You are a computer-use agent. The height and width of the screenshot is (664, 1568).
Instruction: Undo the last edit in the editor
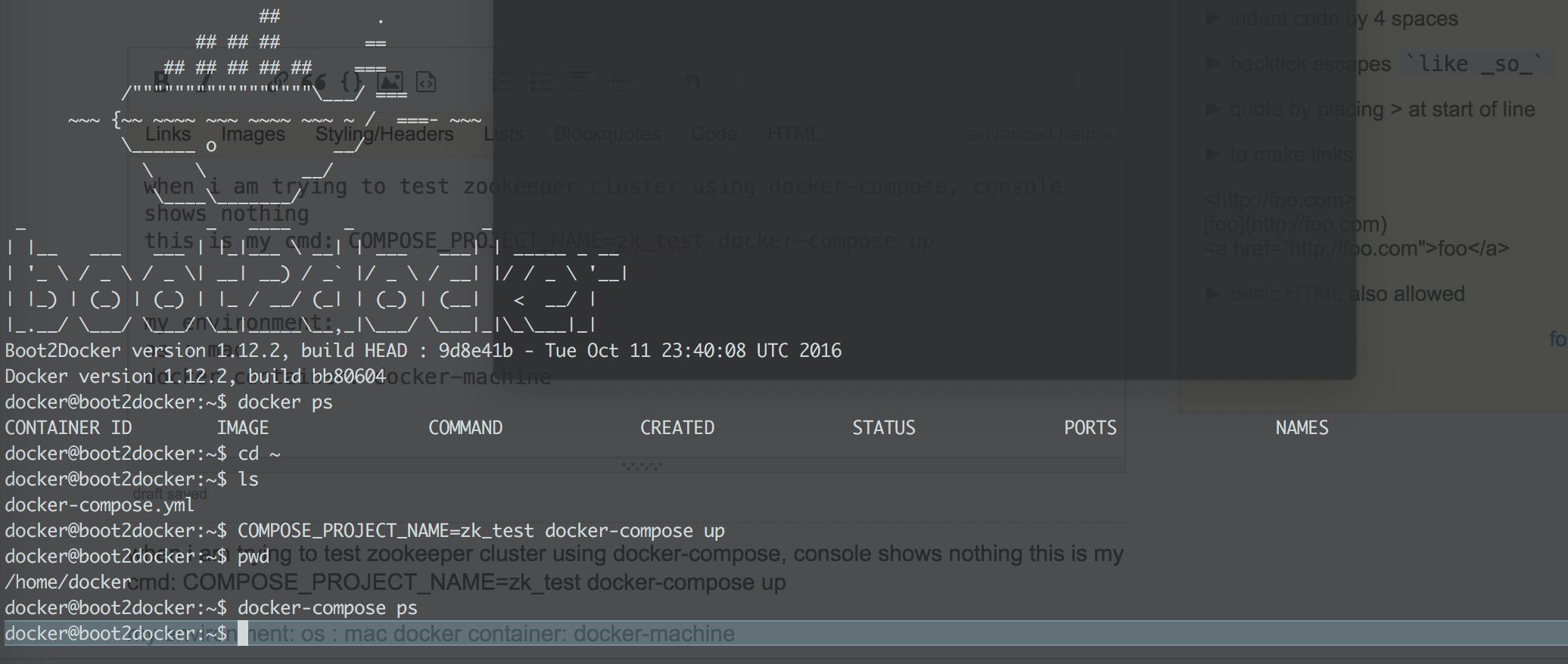[692, 80]
